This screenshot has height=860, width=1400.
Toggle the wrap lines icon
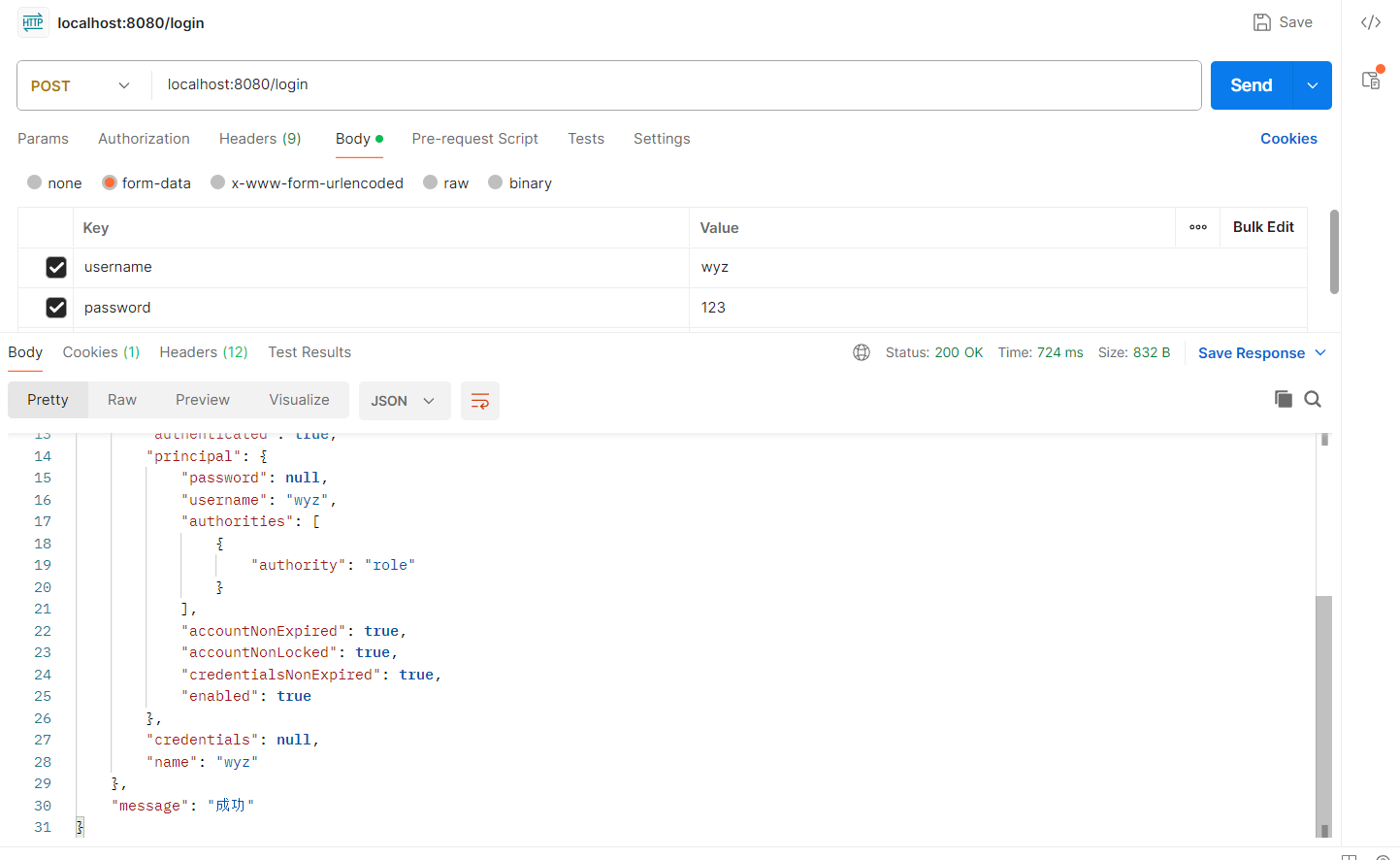tap(480, 401)
